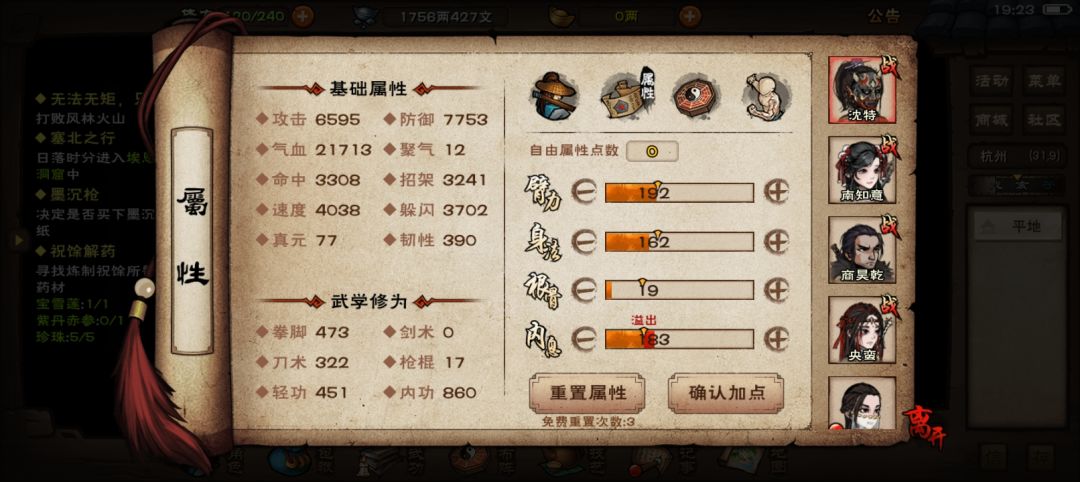Open the yin-yang bagua tab icon

click(695, 96)
